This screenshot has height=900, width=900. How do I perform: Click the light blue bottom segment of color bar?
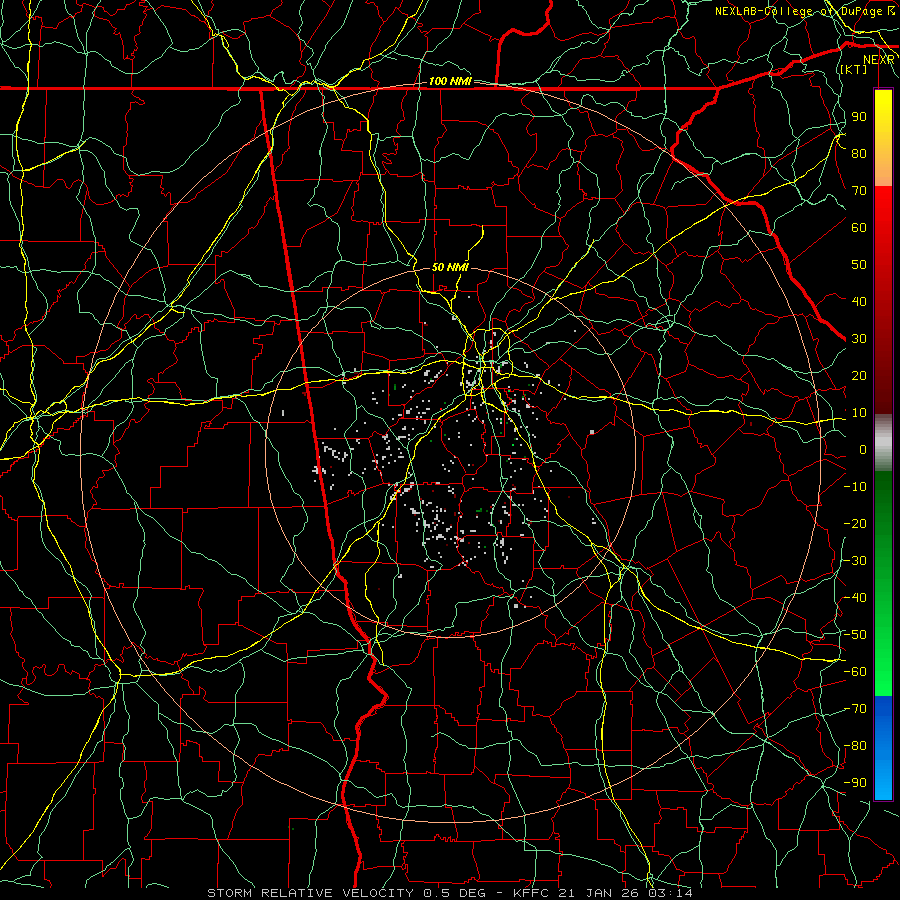point(883,778)
